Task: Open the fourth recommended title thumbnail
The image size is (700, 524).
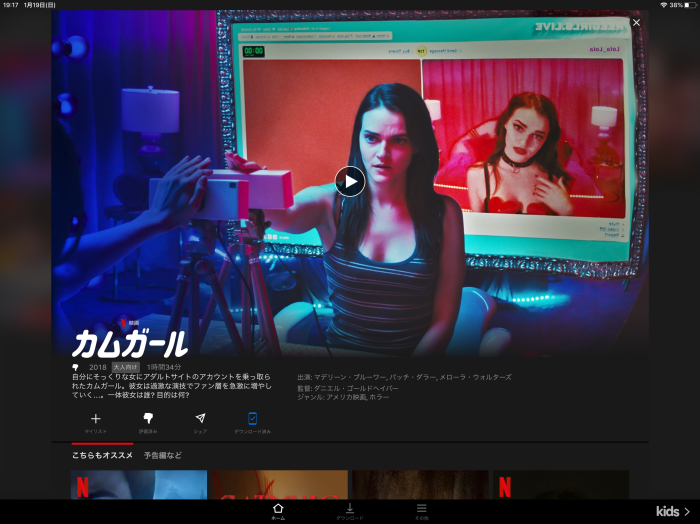Action: [561, 485]
